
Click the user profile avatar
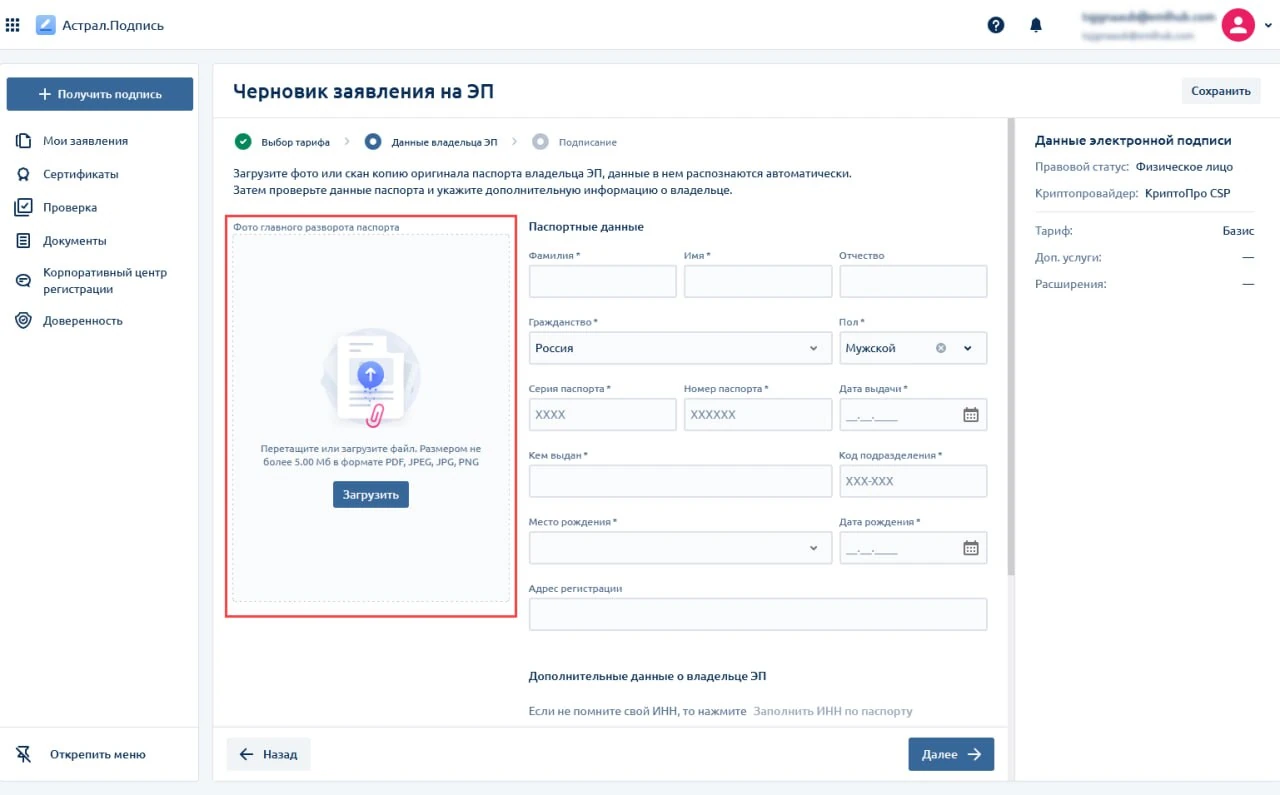coord(1238,25)
